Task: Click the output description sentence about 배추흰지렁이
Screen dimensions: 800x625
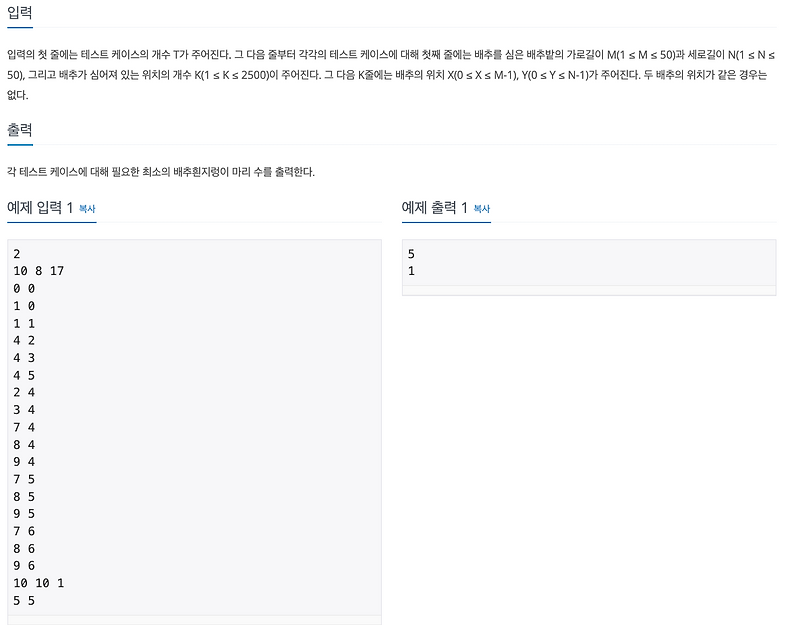Action: [161, 171]
